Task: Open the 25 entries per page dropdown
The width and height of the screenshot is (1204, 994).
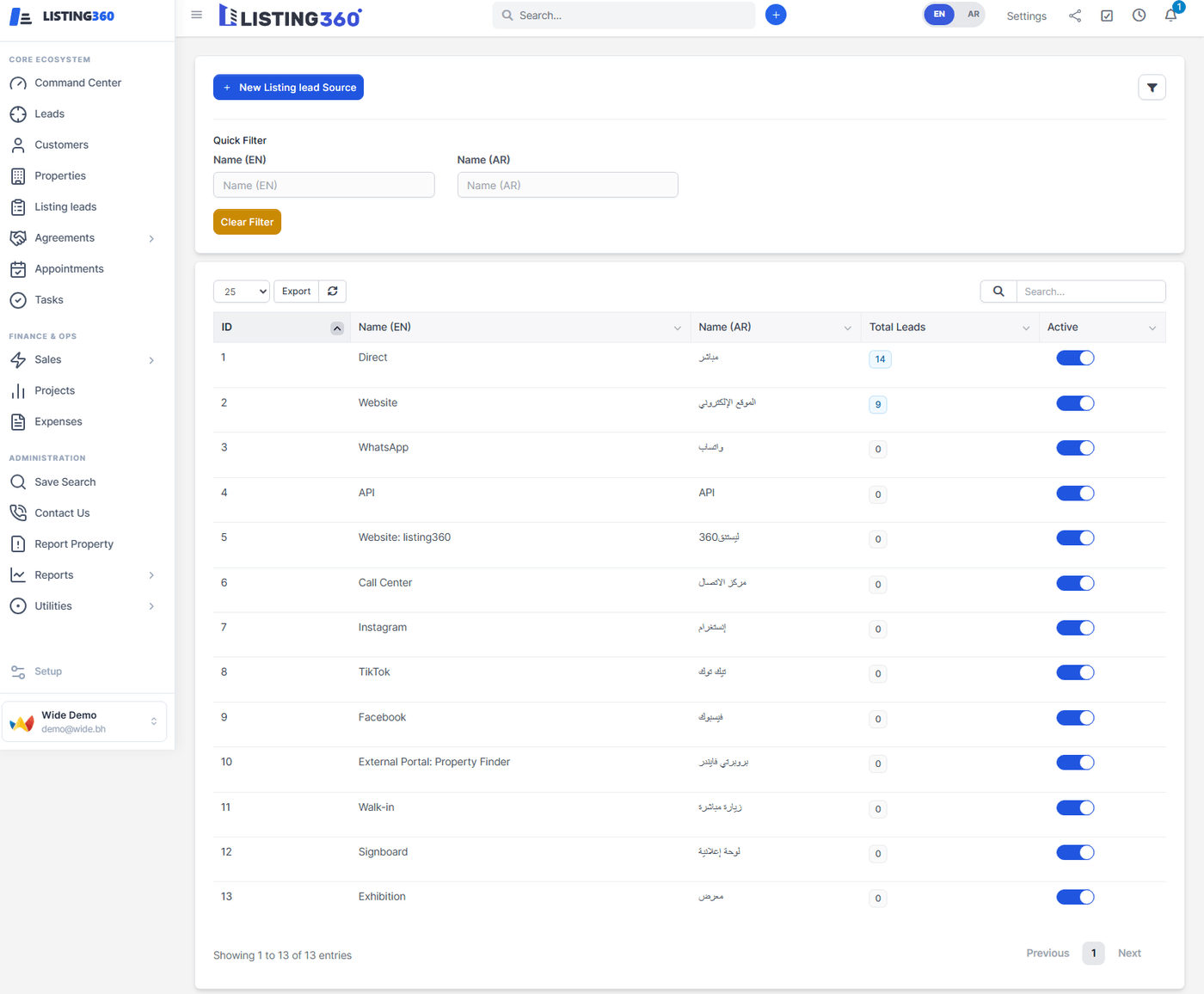Action: (242, 291)
